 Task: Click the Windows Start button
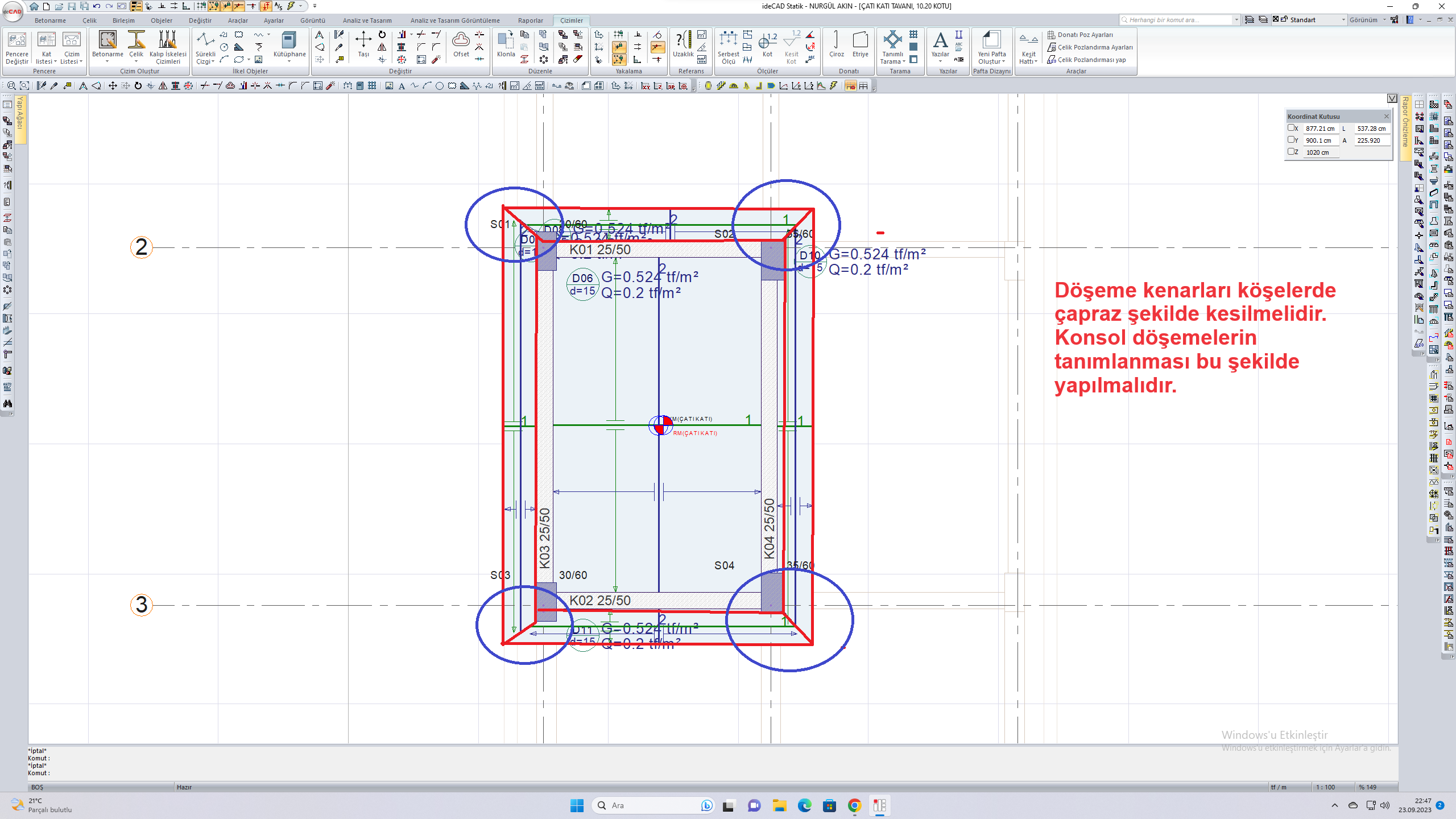pos(577,805)
